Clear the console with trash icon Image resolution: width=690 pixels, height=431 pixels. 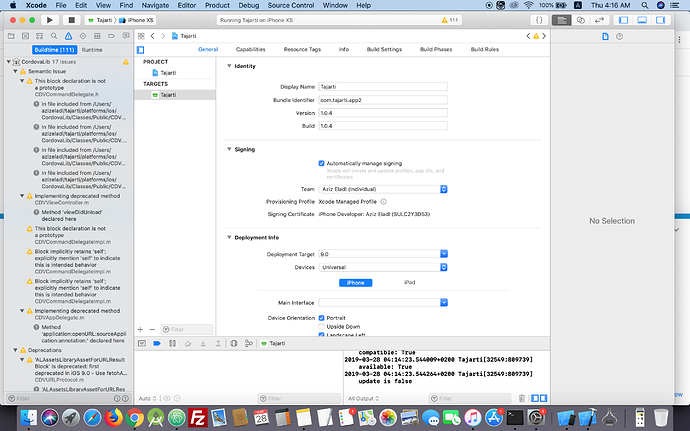522,398
